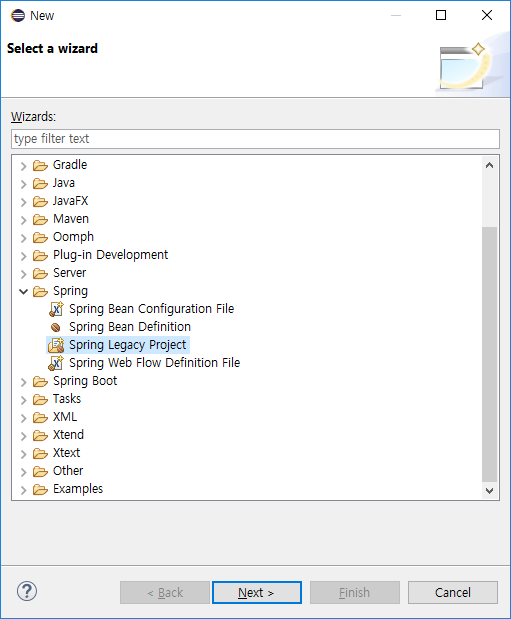This screenshot has height=619, width=511.
Task: Expand the Xtext category
Action: [24, 454]
